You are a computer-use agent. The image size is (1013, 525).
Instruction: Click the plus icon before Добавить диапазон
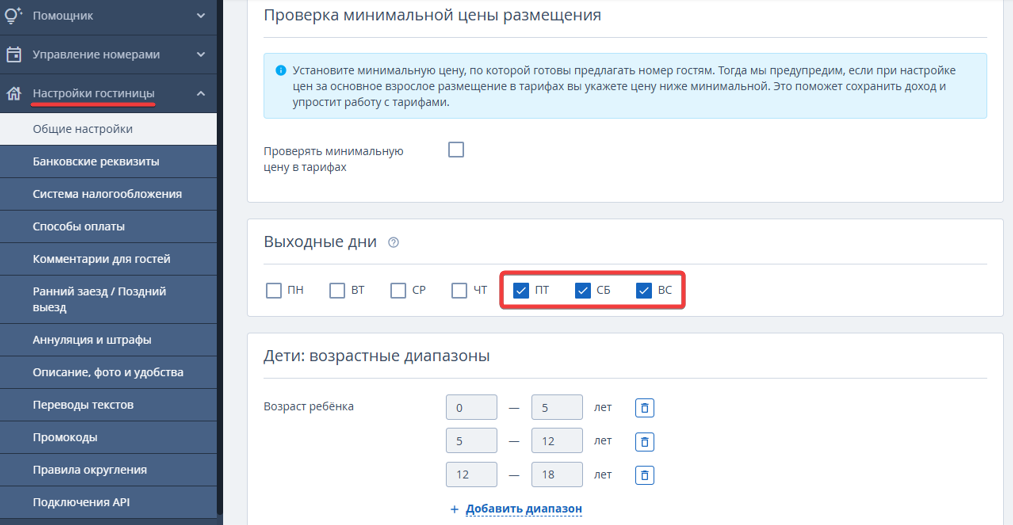coord(454,510)
